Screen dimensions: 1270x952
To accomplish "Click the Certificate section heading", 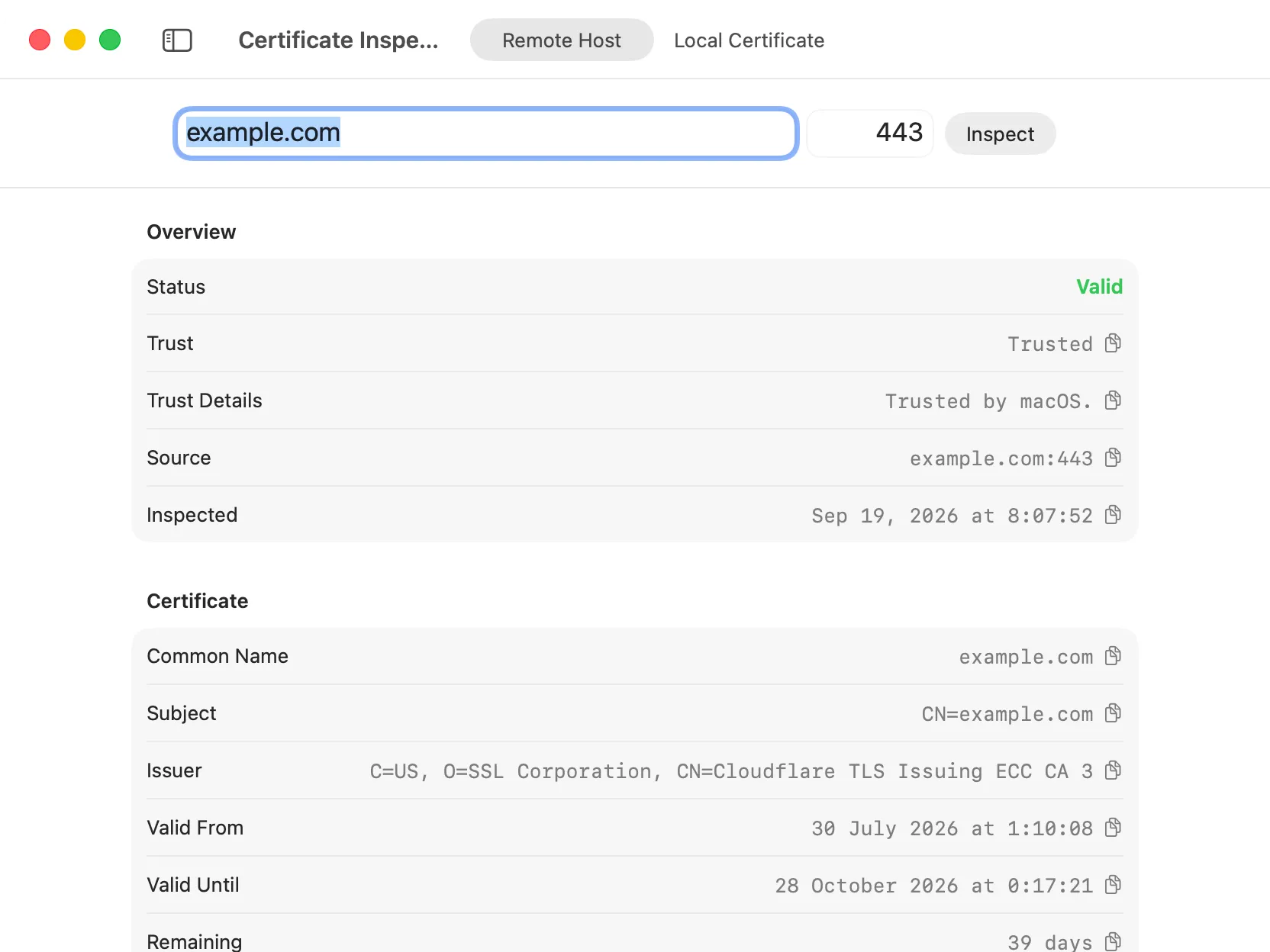I will coord(198,601).
